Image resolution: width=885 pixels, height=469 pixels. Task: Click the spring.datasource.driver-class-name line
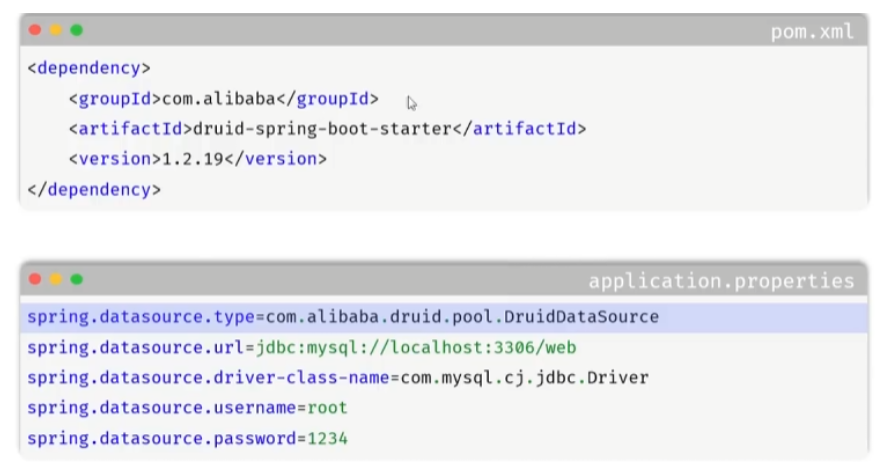click(338, 378)
